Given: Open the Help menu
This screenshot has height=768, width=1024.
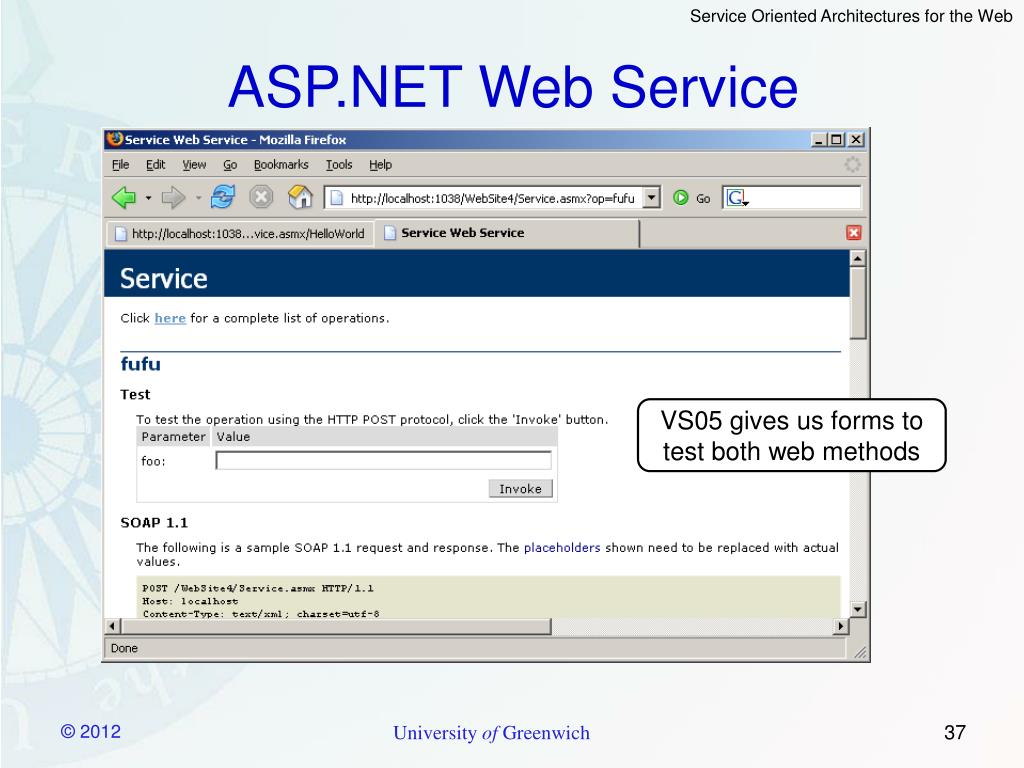Looking at the screenshot, I should (x=380, y=165).
